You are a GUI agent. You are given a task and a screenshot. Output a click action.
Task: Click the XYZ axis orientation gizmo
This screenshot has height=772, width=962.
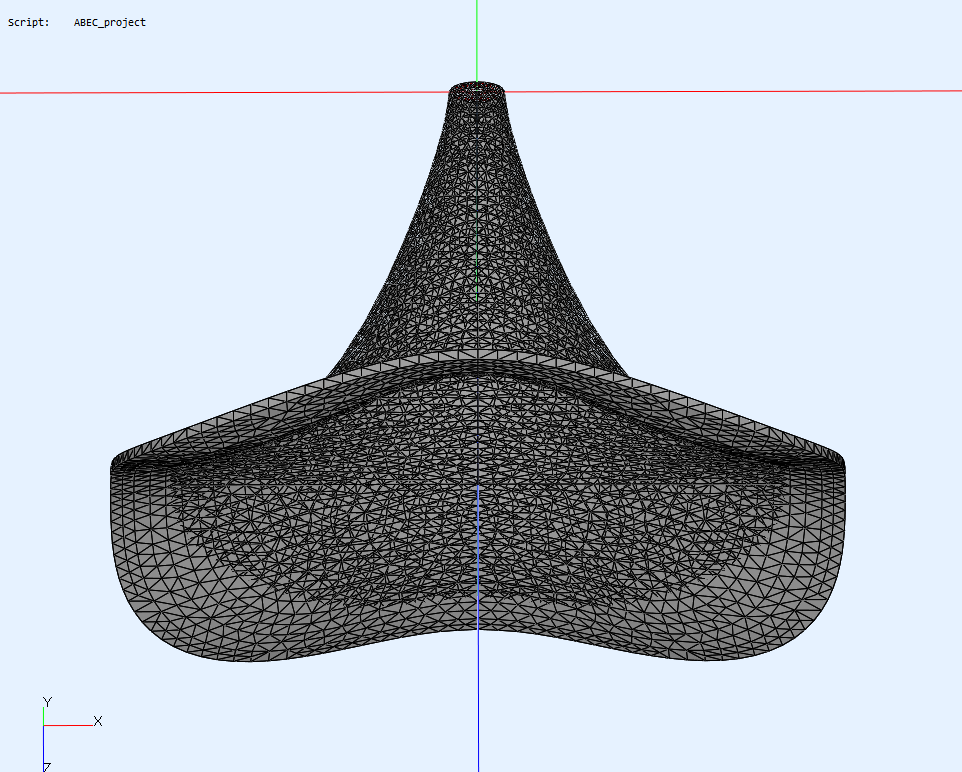[x=72, y=733]
